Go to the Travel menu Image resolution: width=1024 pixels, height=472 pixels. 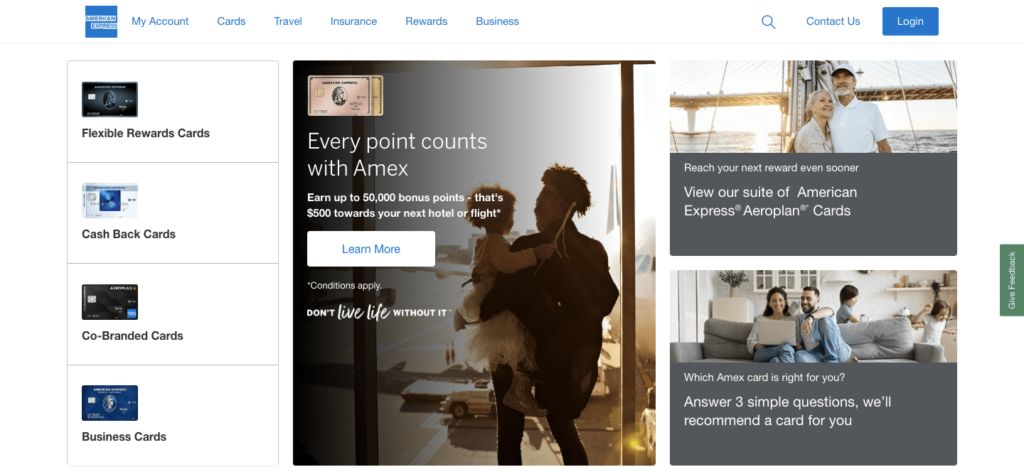288,22
